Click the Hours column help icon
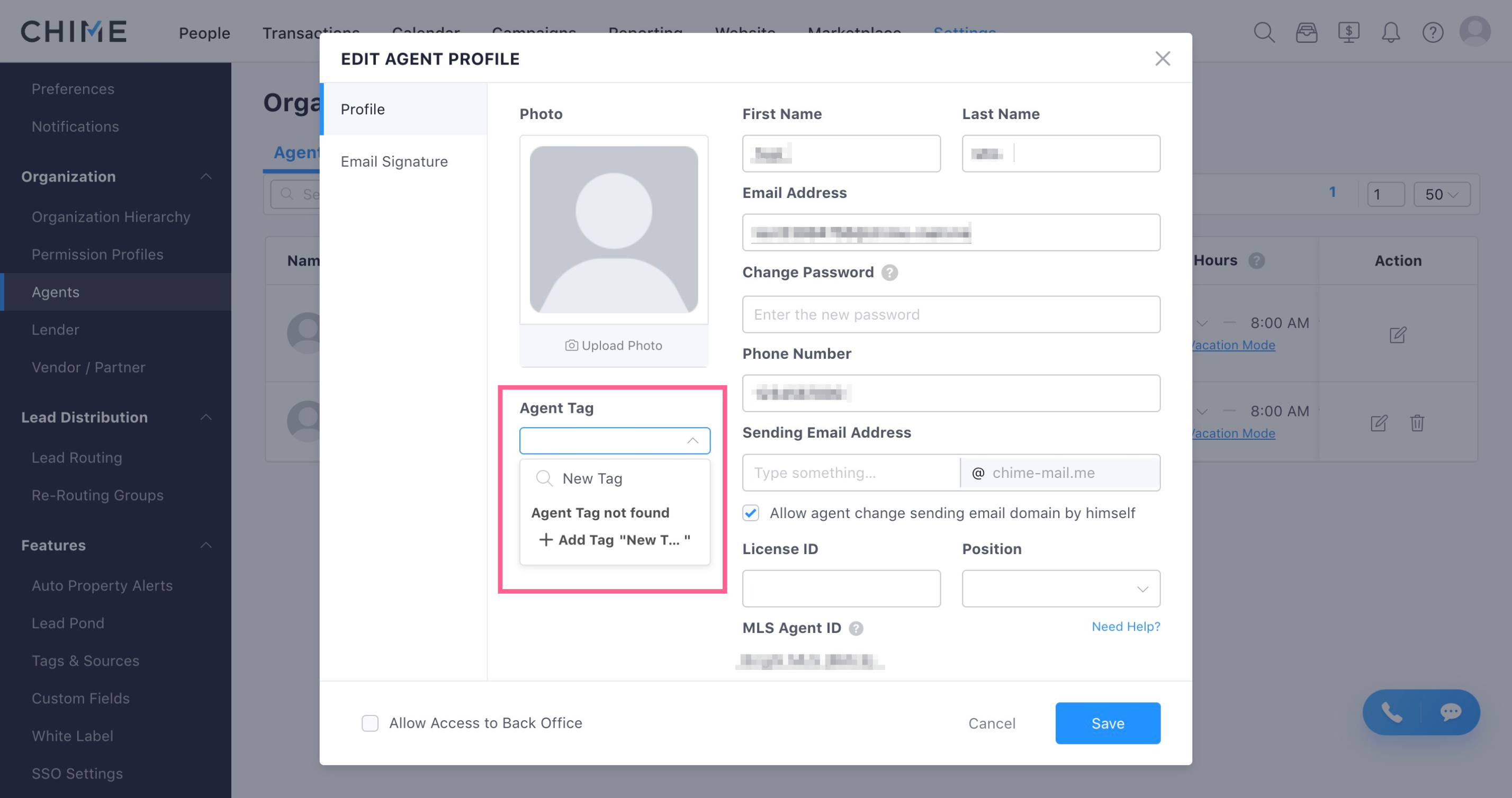 pos(1256,260)
